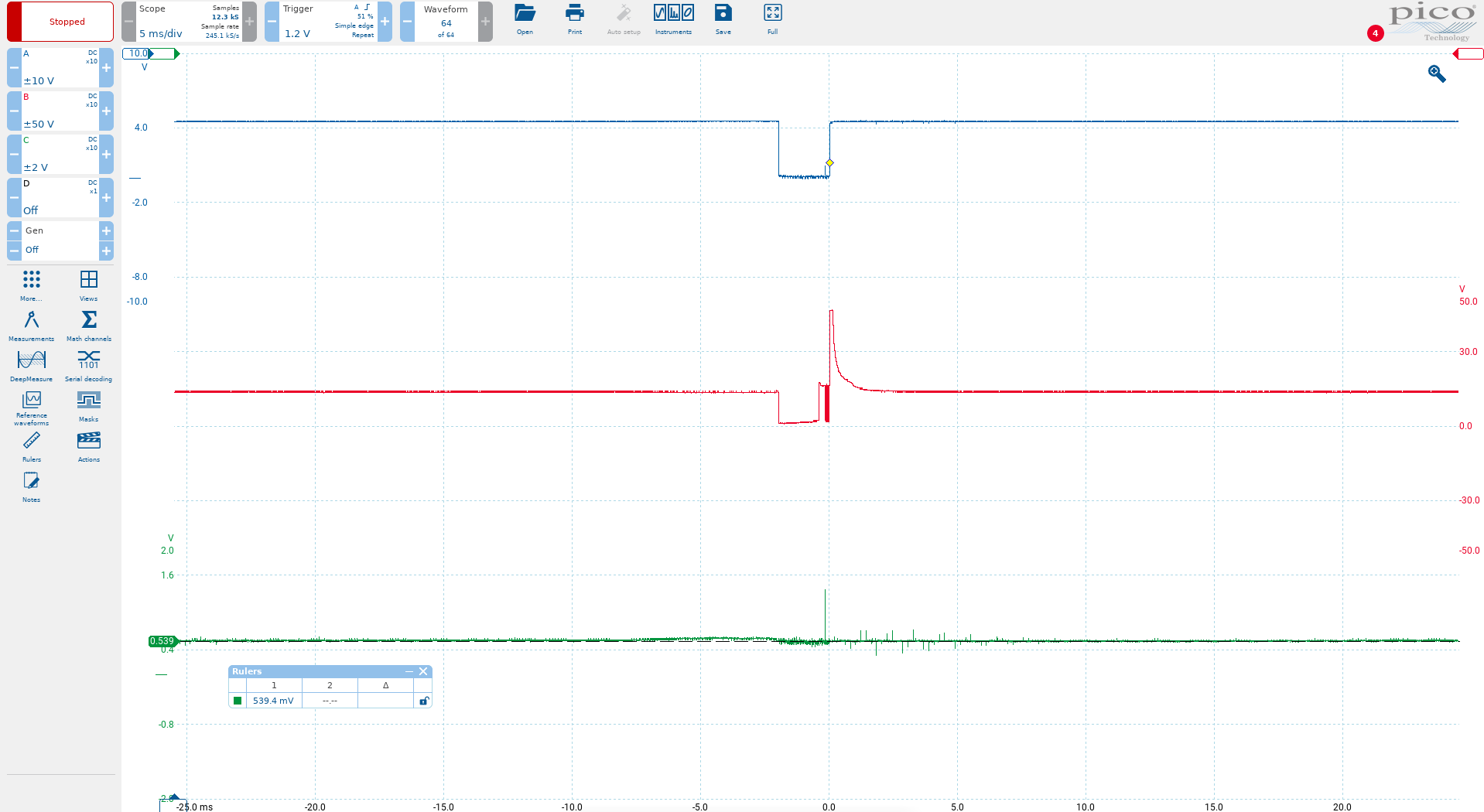The image size is (1484, 812).
Task: Open the Views layout menu
Action: (x=88, y=285)
